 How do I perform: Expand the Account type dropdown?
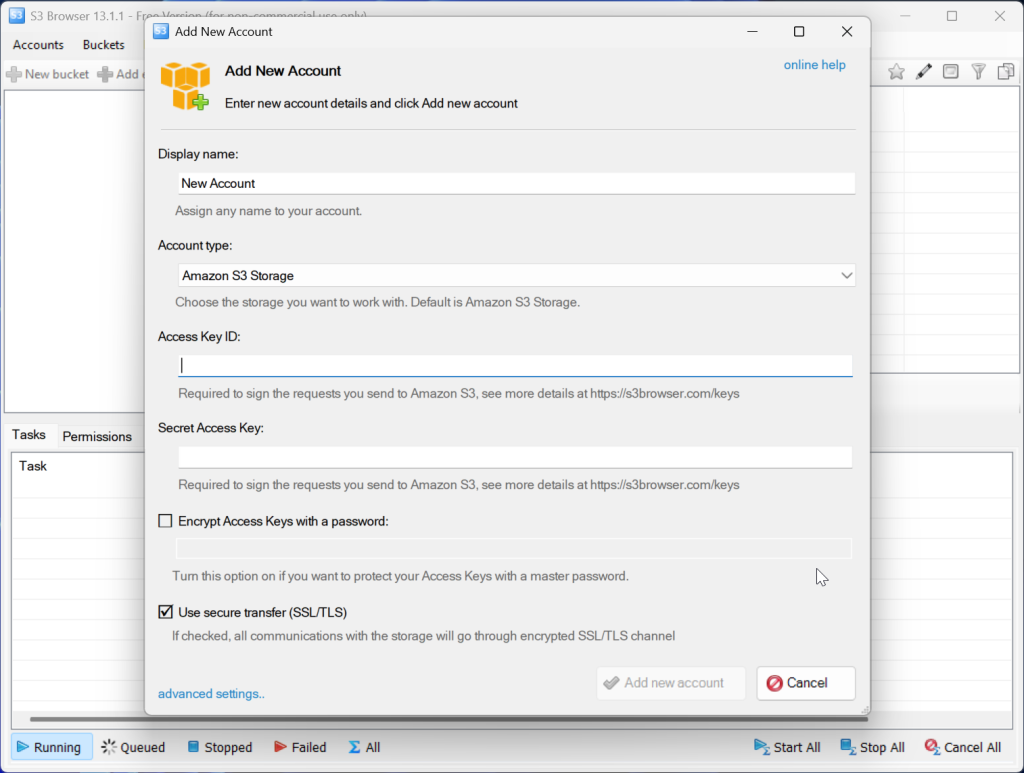click(x=846, y=275)
